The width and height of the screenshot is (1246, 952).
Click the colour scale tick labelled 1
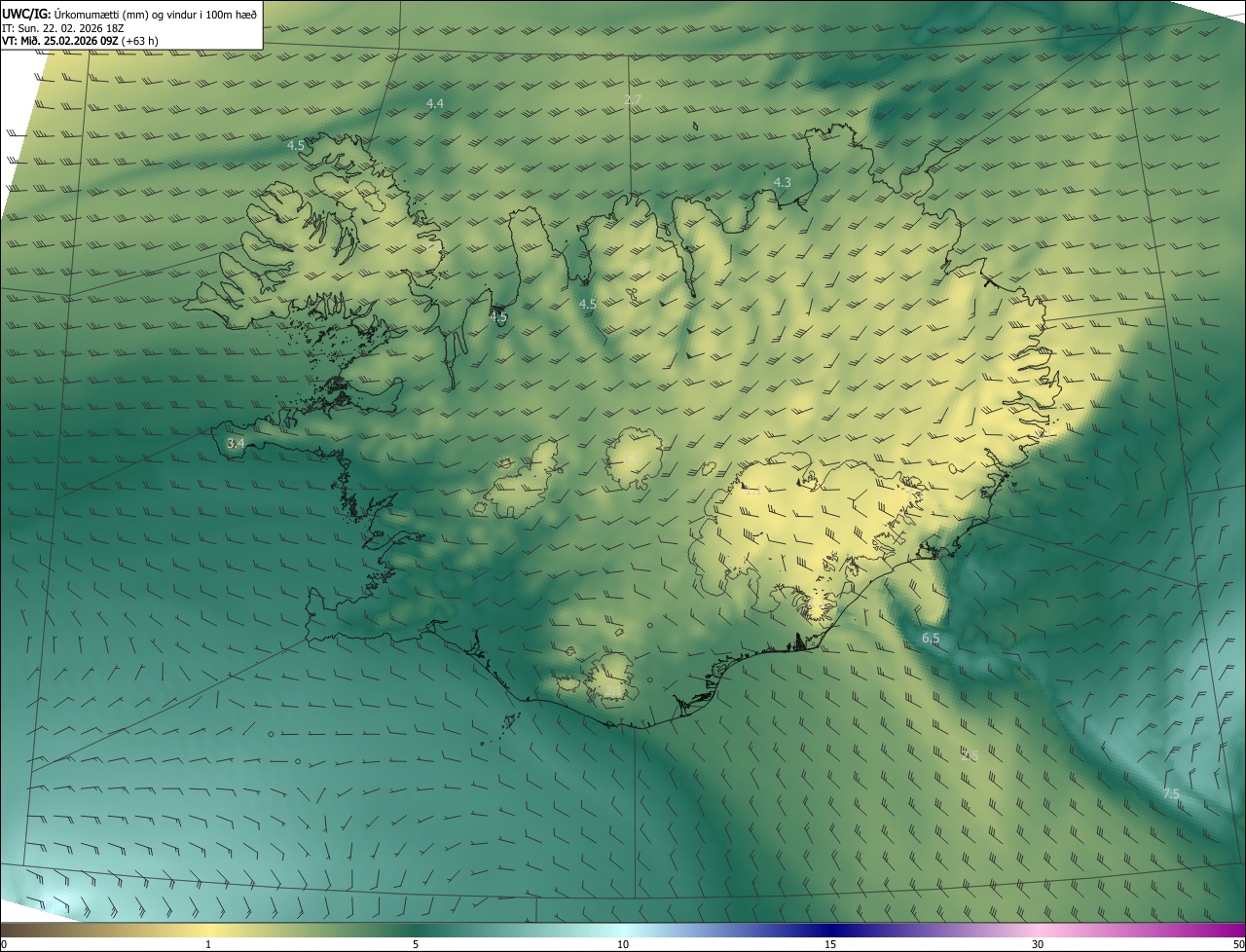tap(208, 945)
